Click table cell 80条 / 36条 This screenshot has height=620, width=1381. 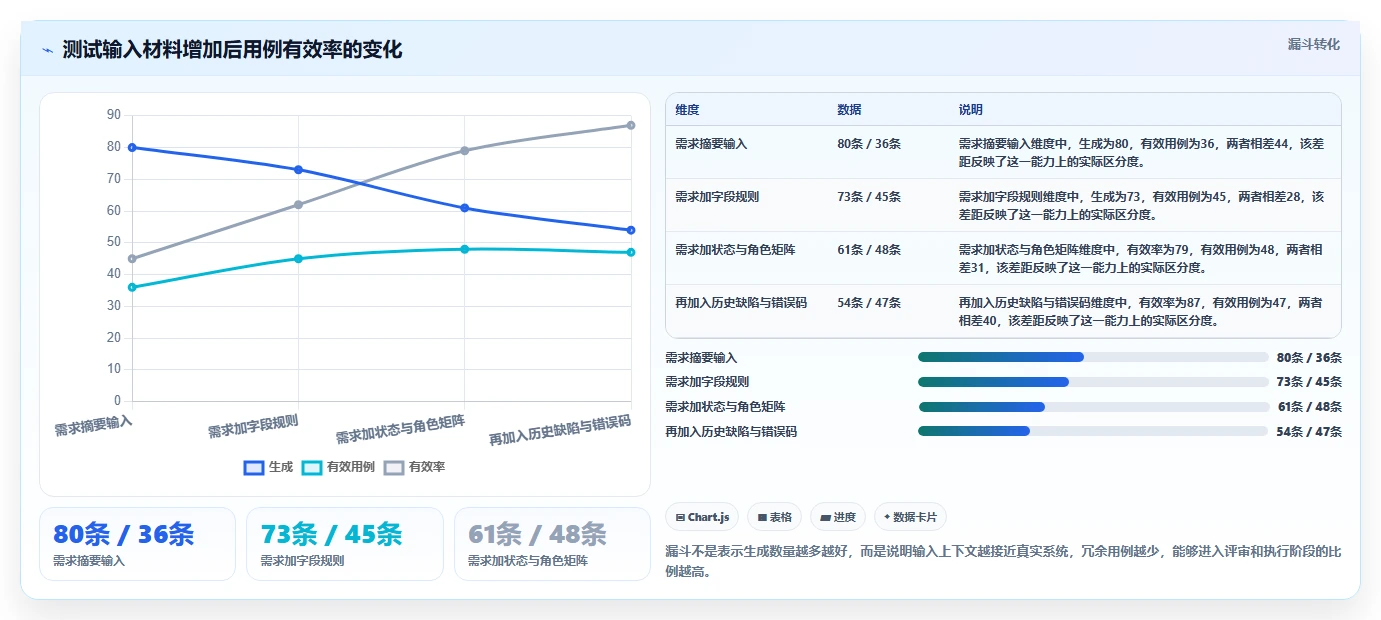point(869,144)
